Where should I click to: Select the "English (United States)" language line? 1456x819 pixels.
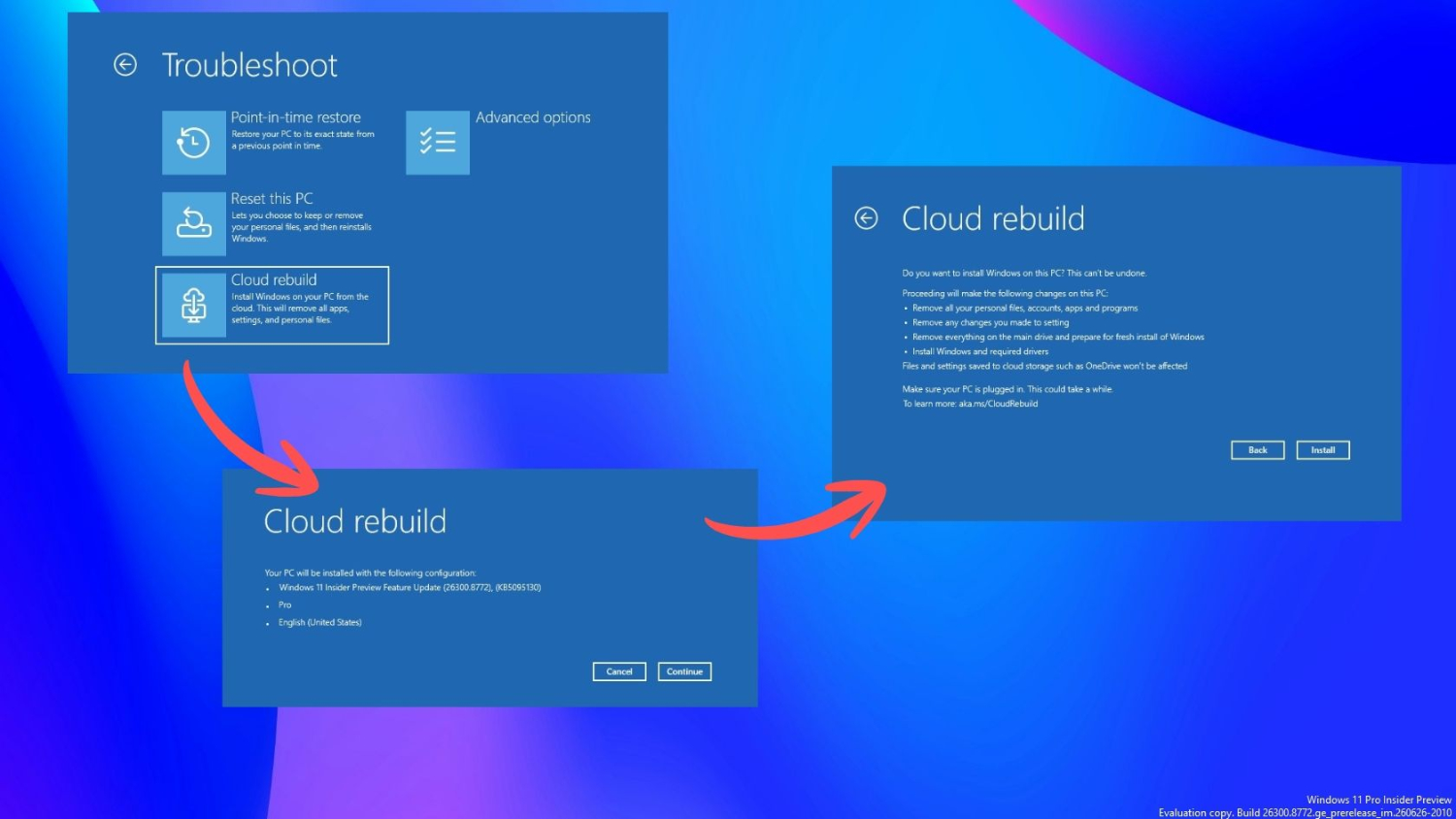point(320,622)
